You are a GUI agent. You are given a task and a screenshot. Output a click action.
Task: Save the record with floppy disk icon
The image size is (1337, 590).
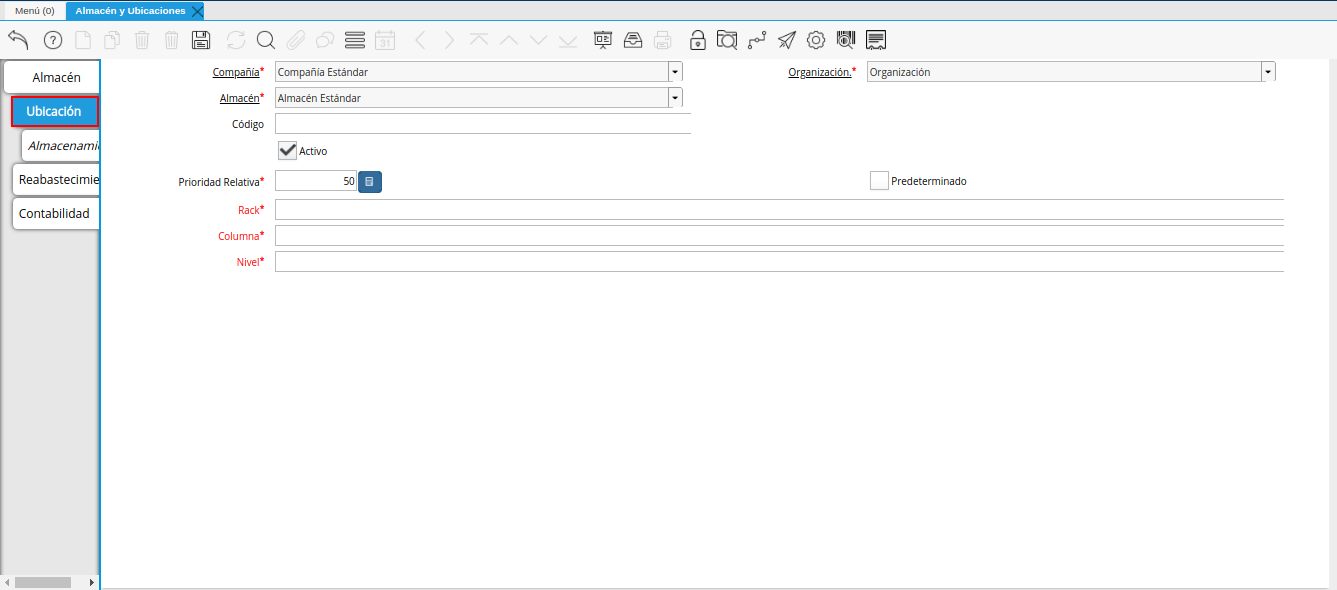click(201, 40)
